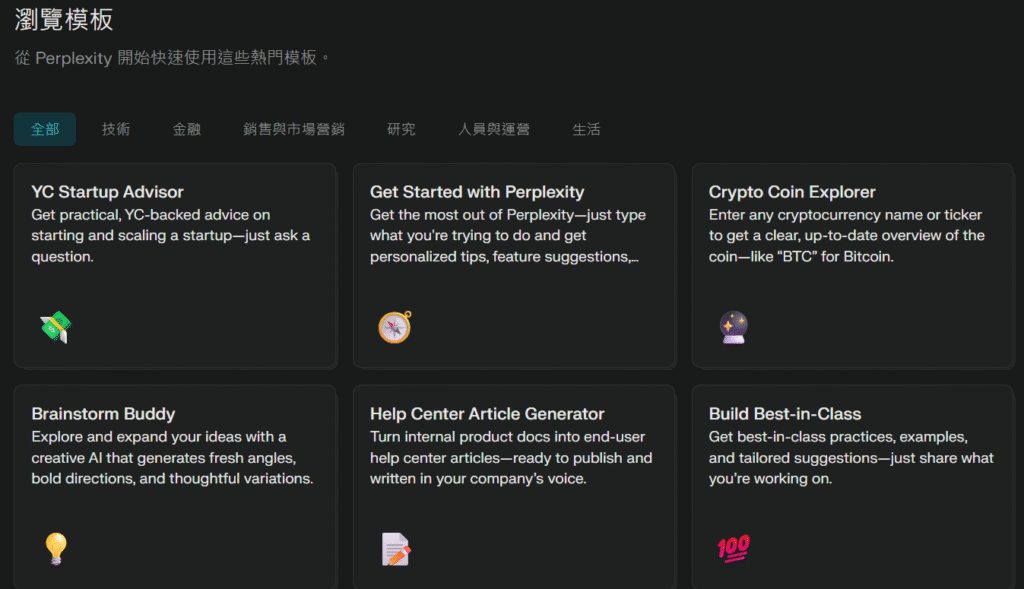Click the red 100 icon on Build Best-in-Class
Viewport: 1024px width, 589px height.
733,549
